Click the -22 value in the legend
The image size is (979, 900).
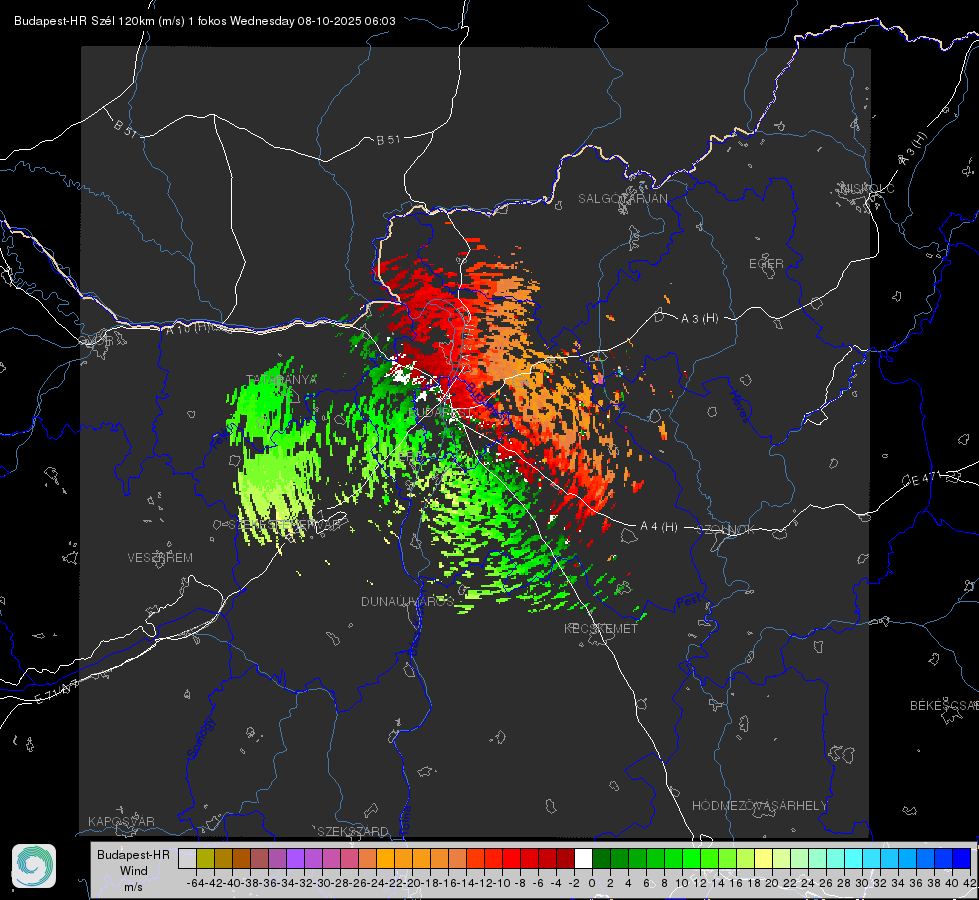pyautogui.click(x=393, y=883)
